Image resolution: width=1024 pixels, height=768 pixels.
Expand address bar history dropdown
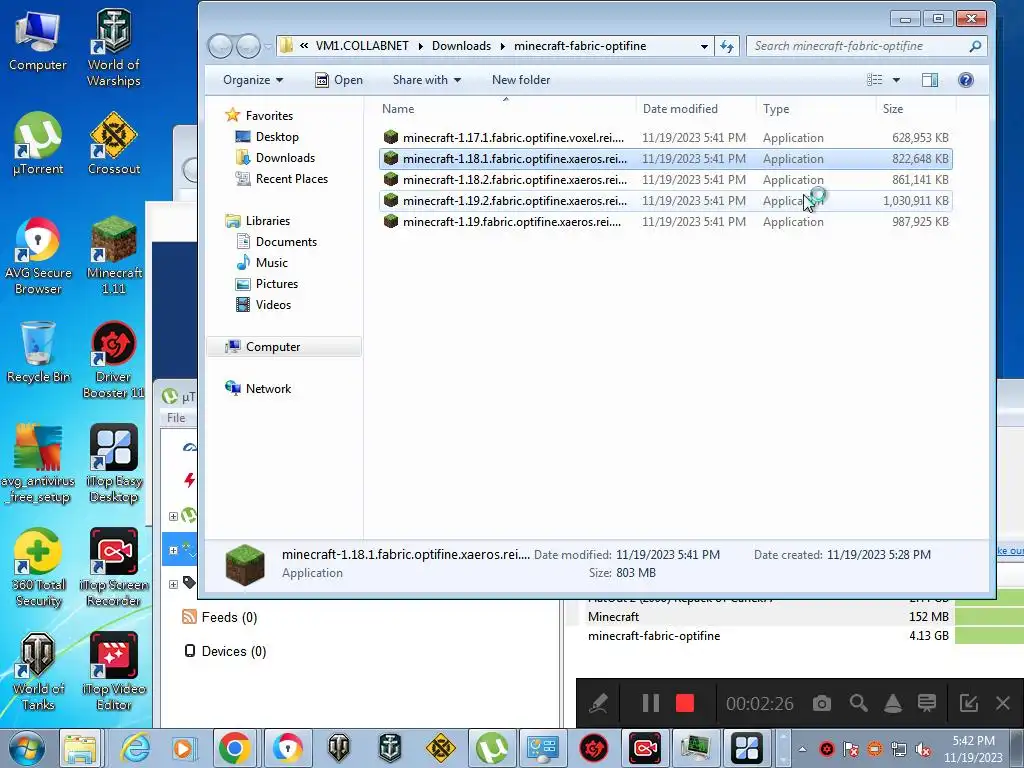tap(703, 46)
